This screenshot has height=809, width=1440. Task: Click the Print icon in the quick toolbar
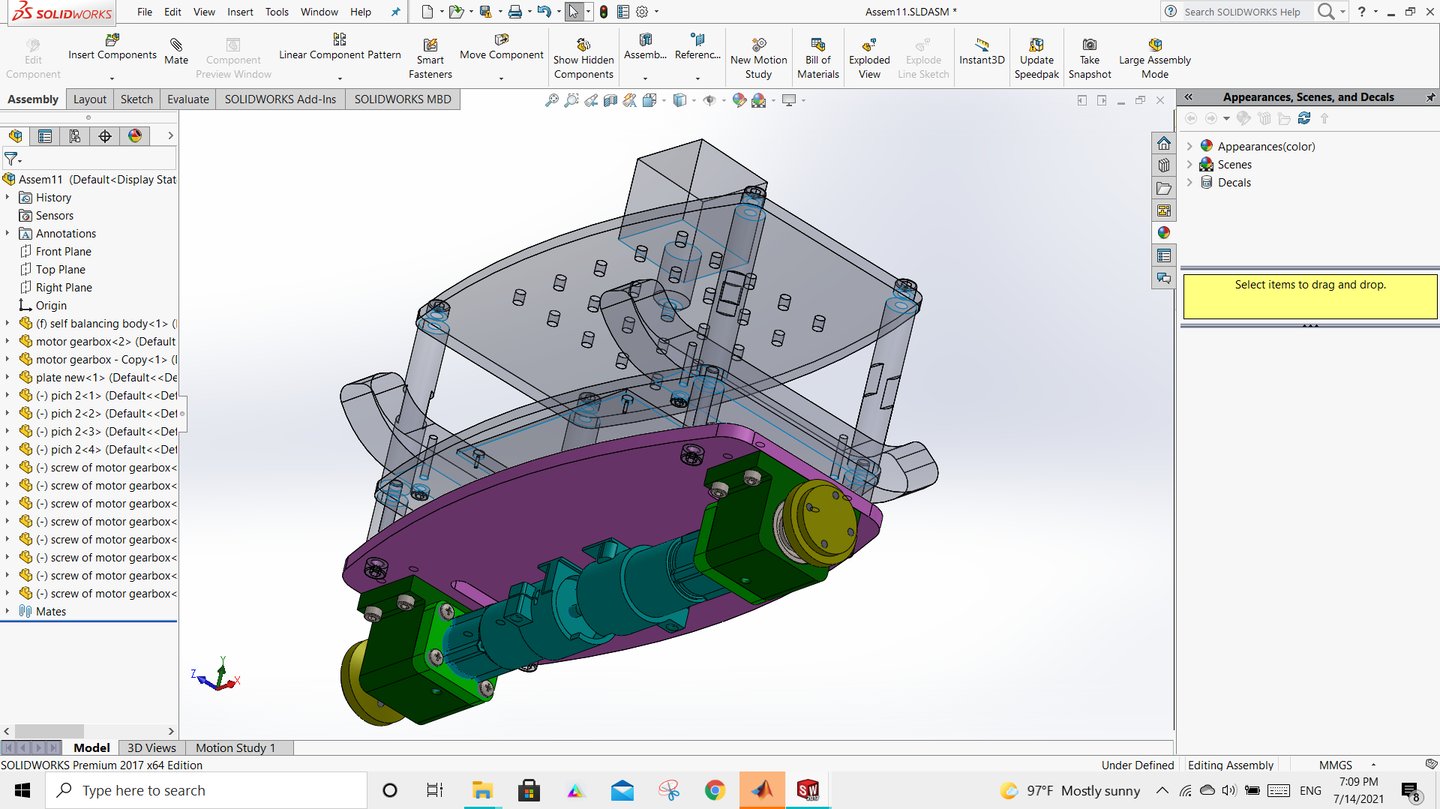514,12
